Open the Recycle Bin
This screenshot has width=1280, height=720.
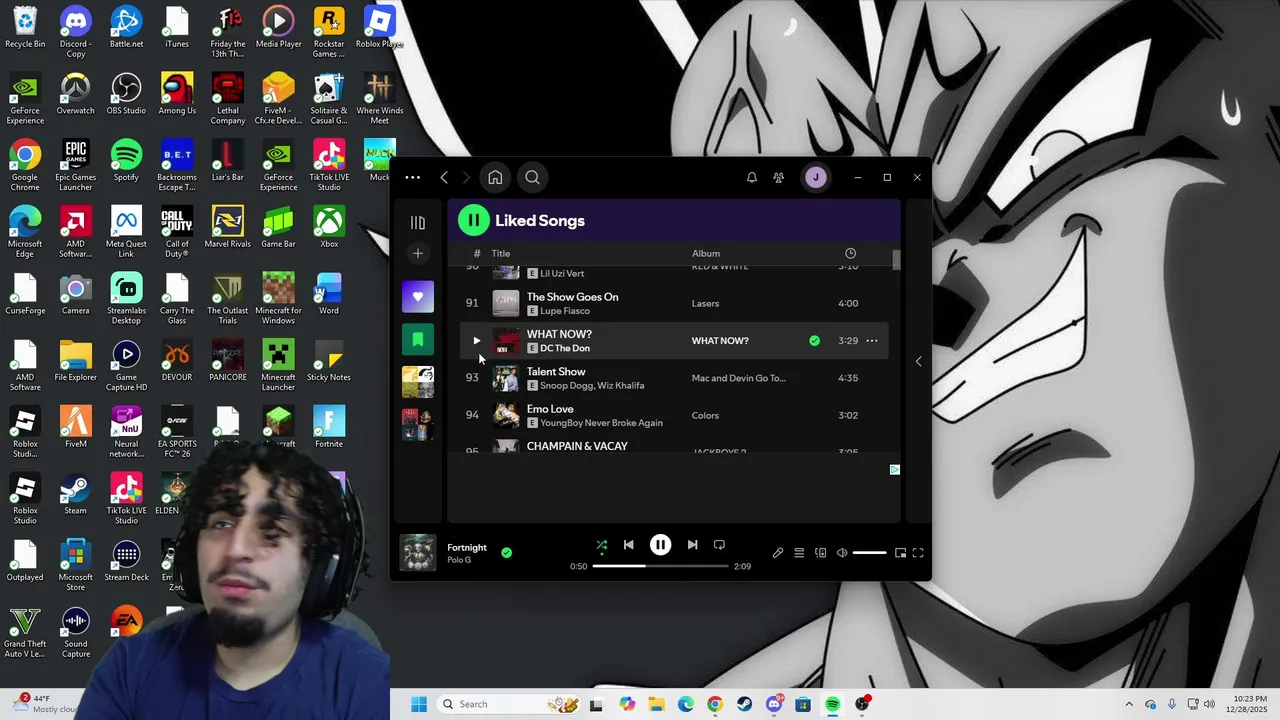pyautogui.click(x=25, y=29)
